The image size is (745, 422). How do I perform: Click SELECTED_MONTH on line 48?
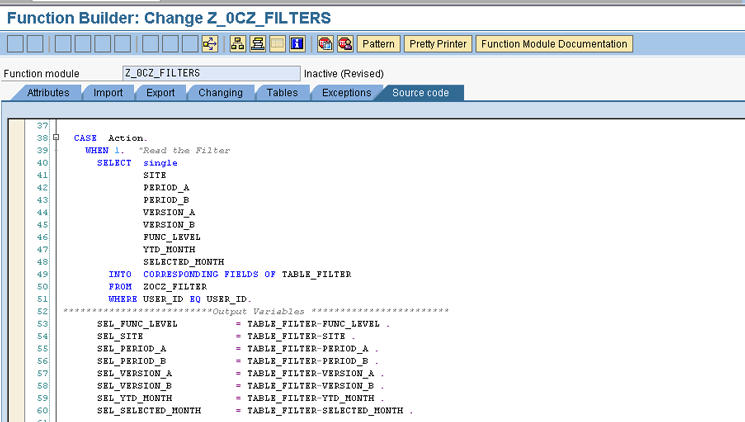184,262
